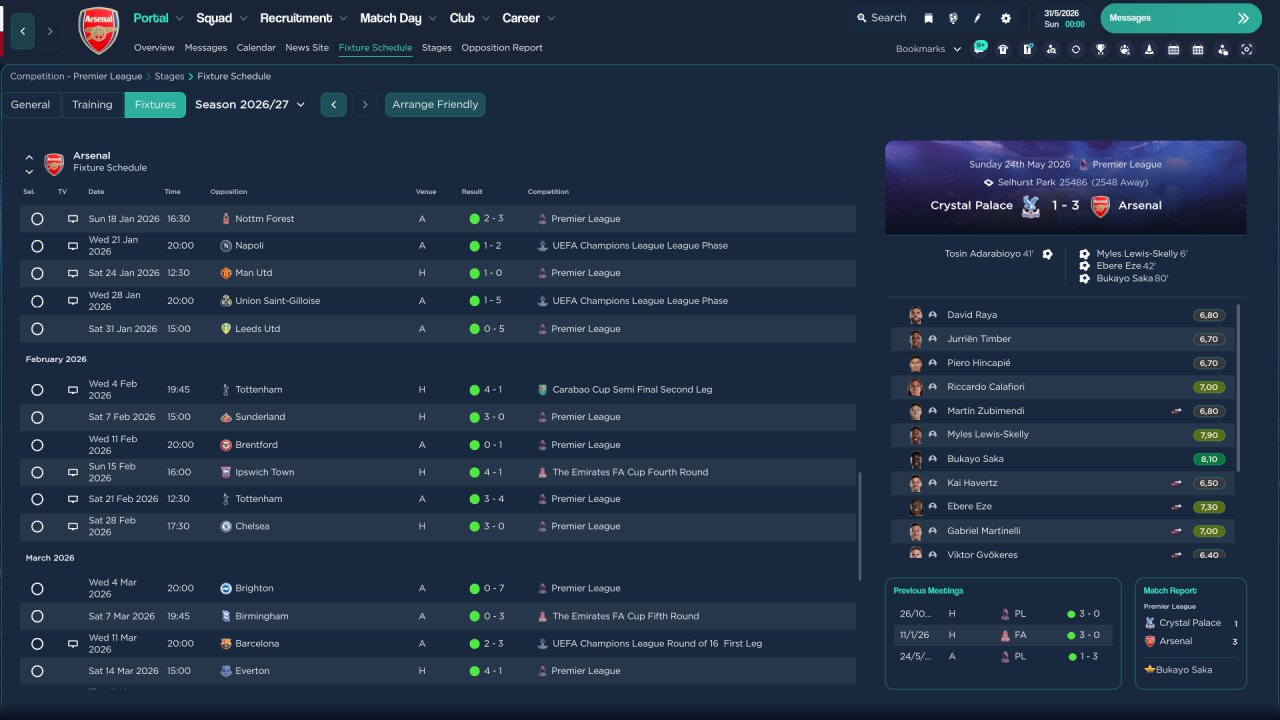Open the Recruitment dropdown menu
The image size is (1280, 720).
point(303,18)
